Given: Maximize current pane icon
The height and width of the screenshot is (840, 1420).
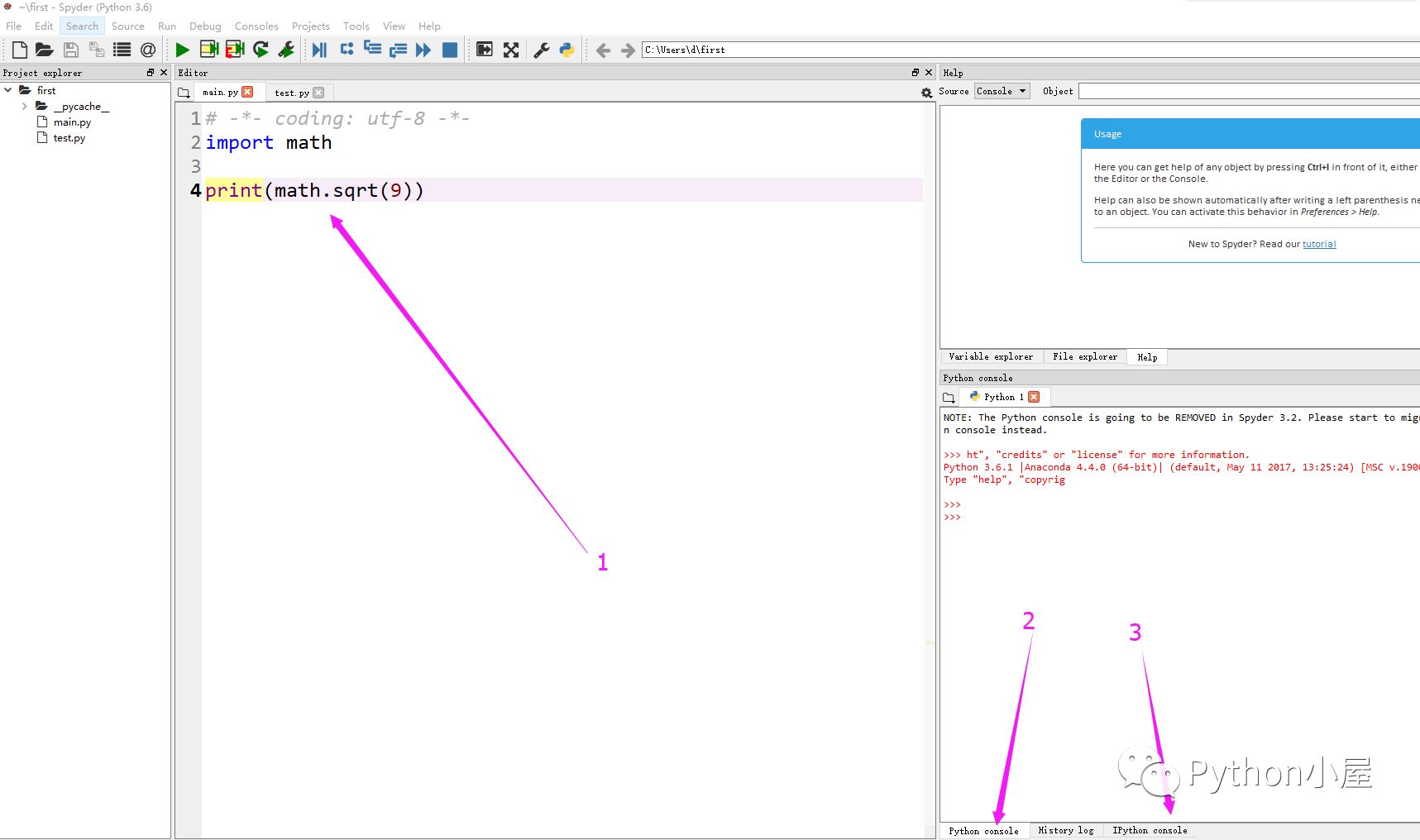Looking at the screenshot, I should click(x=485, y=50).
